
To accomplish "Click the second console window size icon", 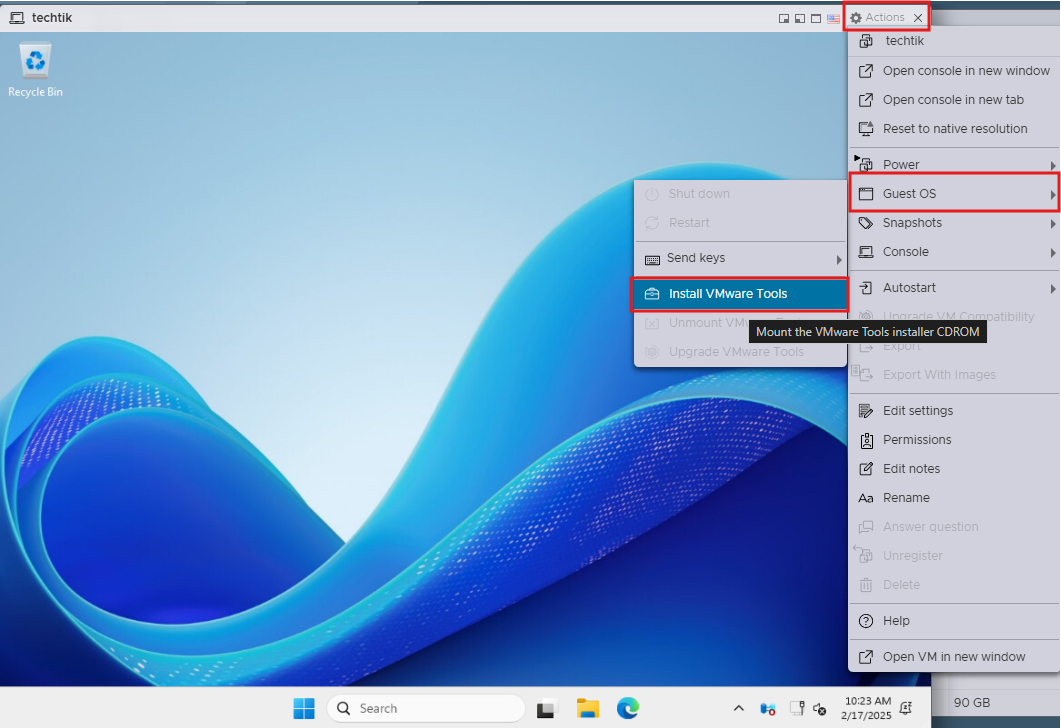I will tap(800, 18).
